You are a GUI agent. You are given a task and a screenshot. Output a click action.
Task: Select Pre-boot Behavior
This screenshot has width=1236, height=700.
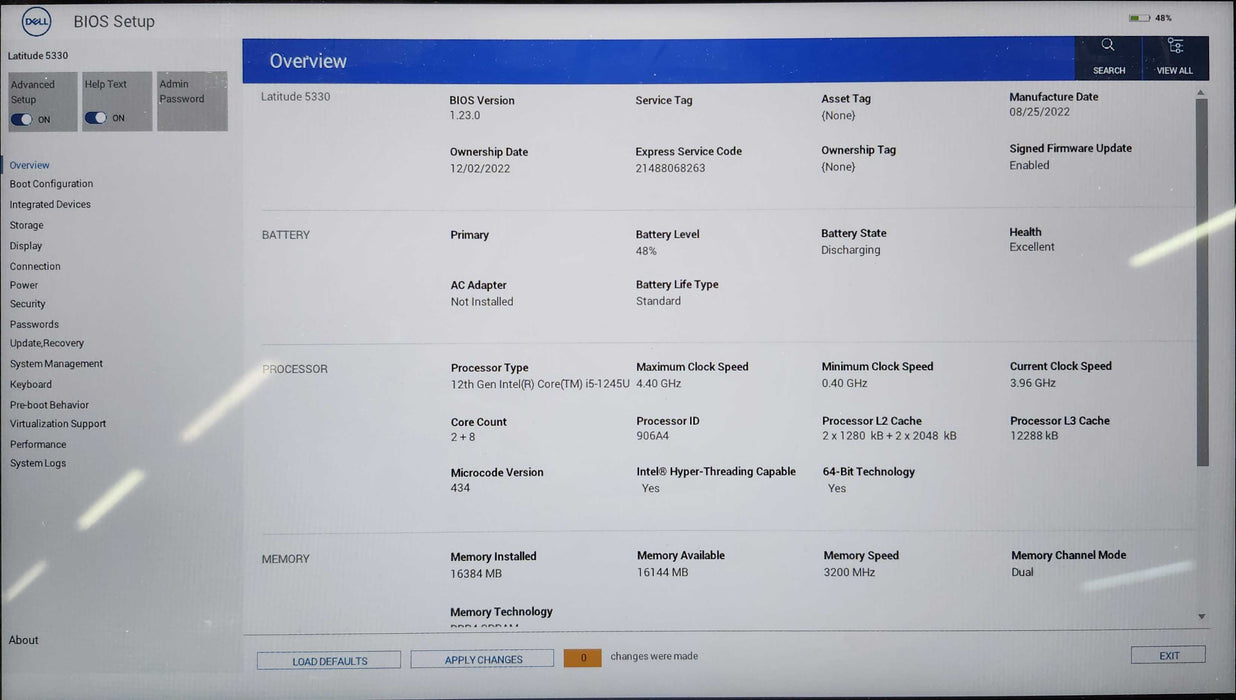click(x=49, y=405)
